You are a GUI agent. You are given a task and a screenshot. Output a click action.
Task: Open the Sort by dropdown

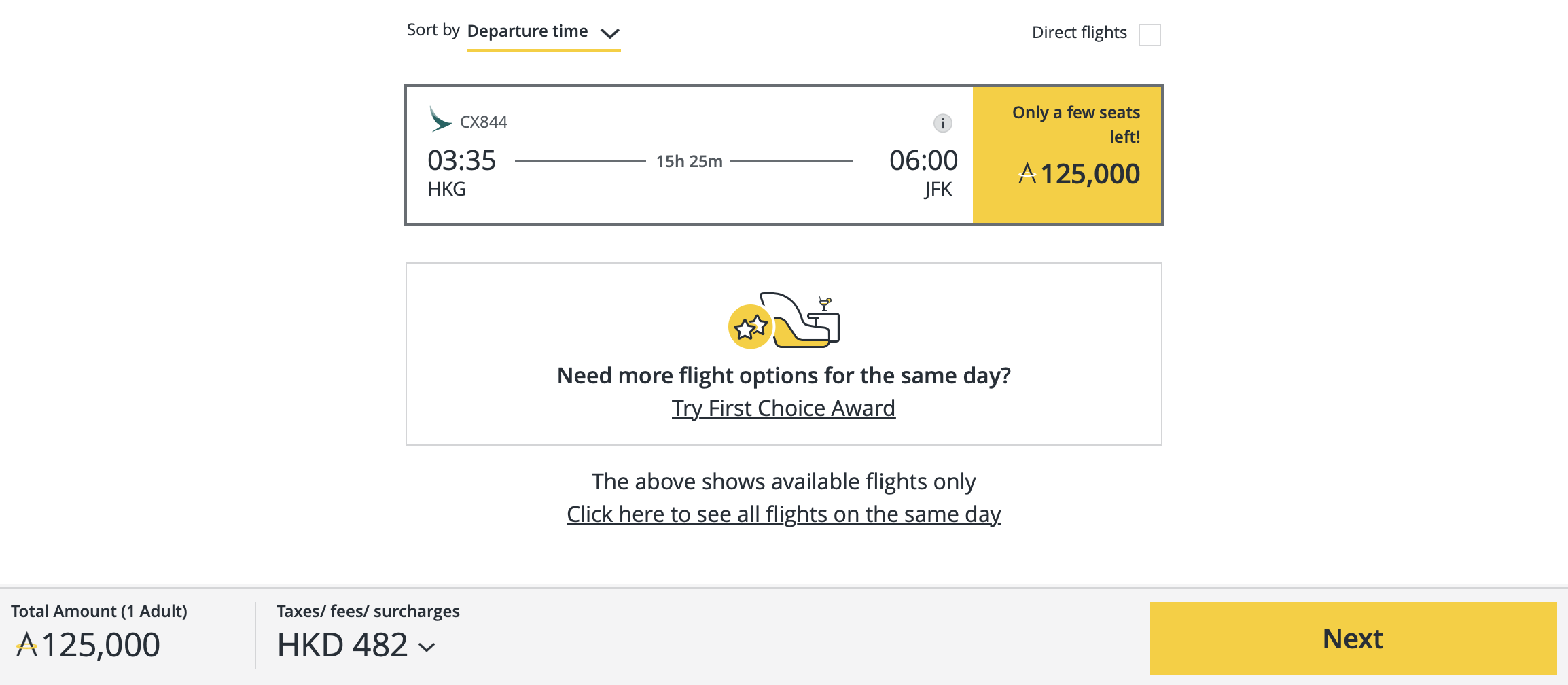tap(544, 31)
